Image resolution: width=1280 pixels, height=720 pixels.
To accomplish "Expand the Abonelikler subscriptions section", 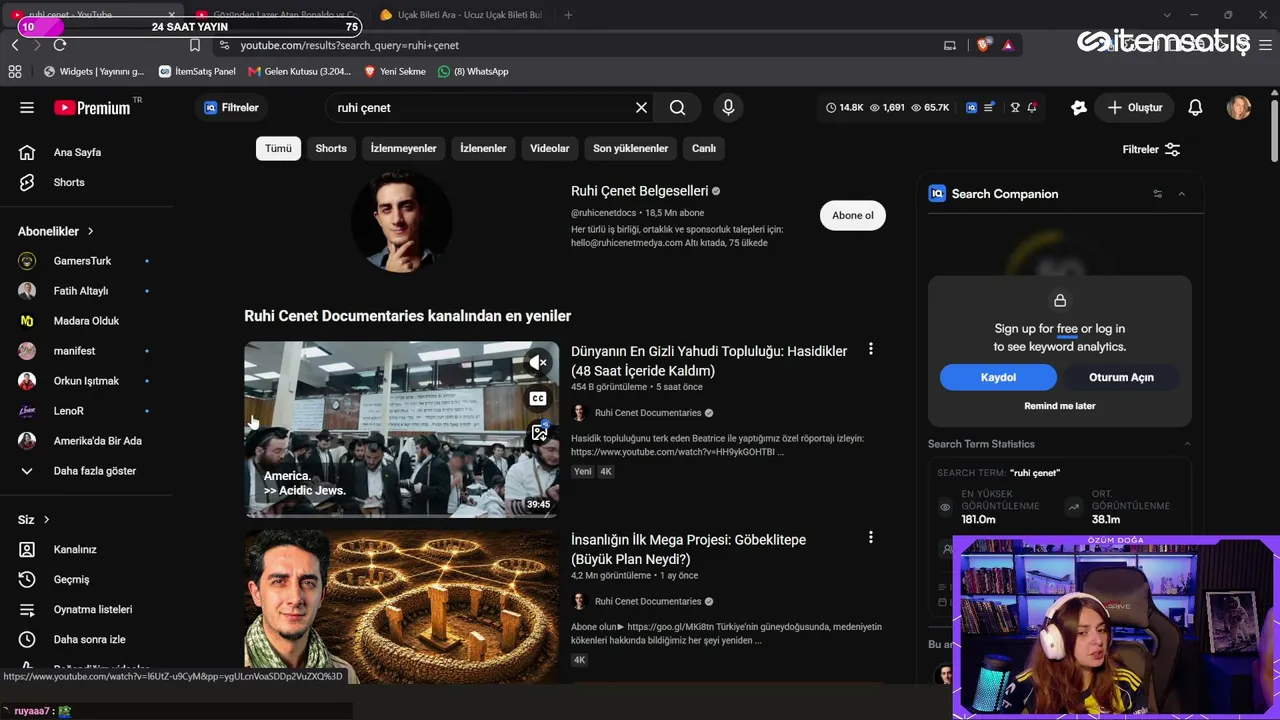I will coord(56,231).
